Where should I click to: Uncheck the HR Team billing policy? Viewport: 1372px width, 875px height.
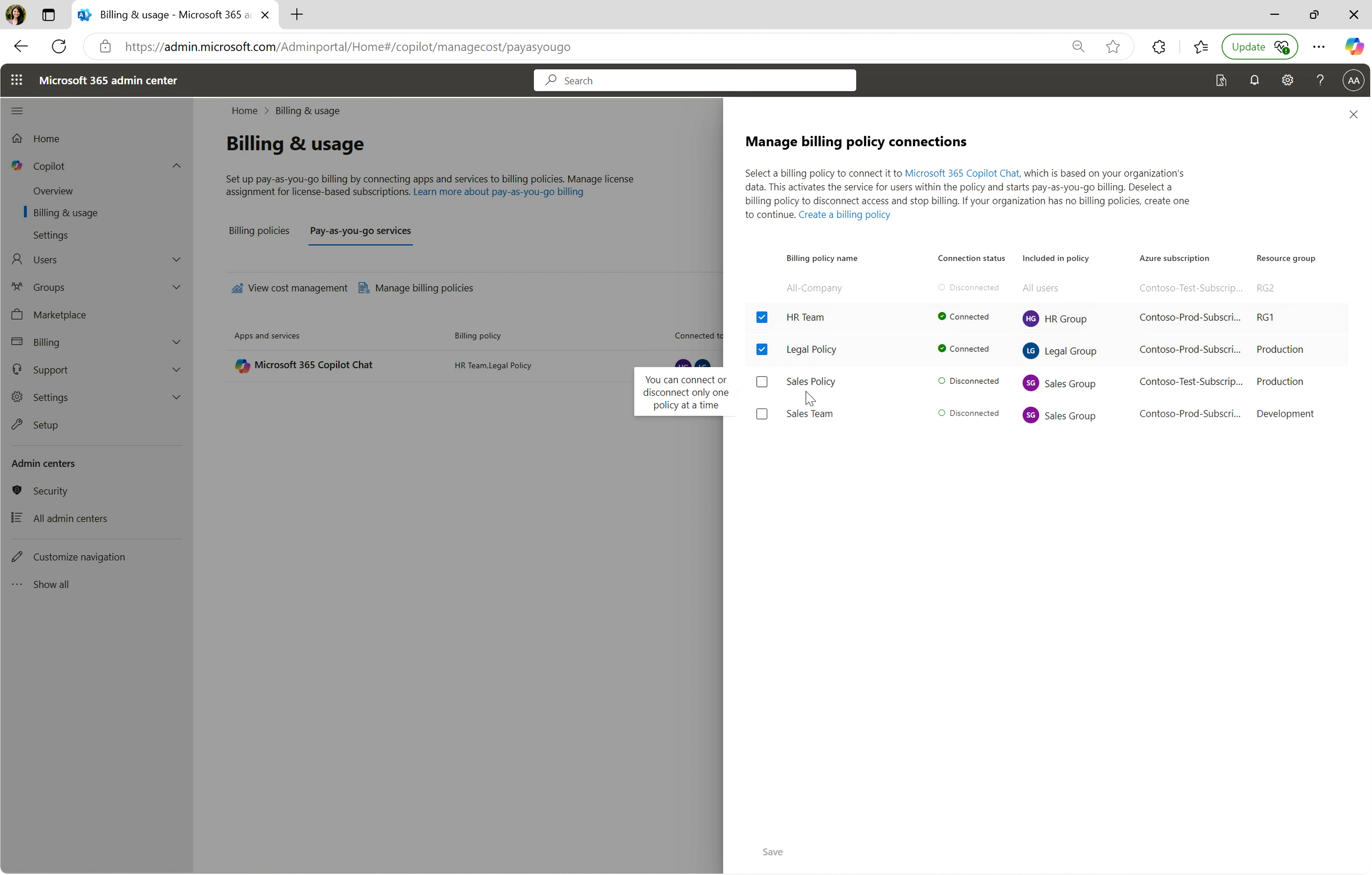tap(761, 317)
